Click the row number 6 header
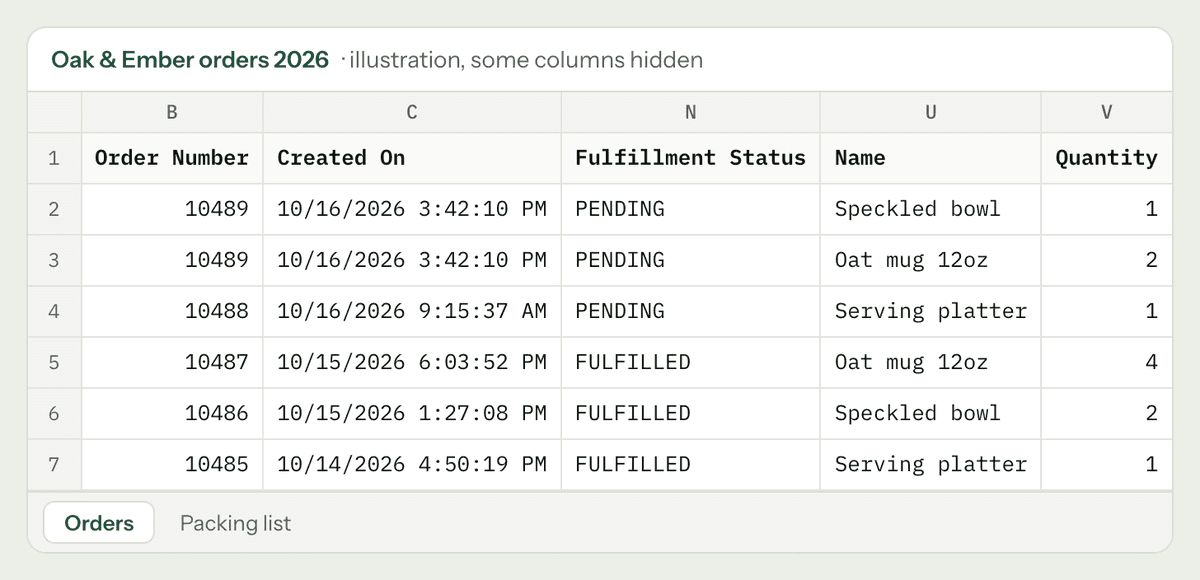This screenshot has height=580, width=1200. (x=54, y=413)
